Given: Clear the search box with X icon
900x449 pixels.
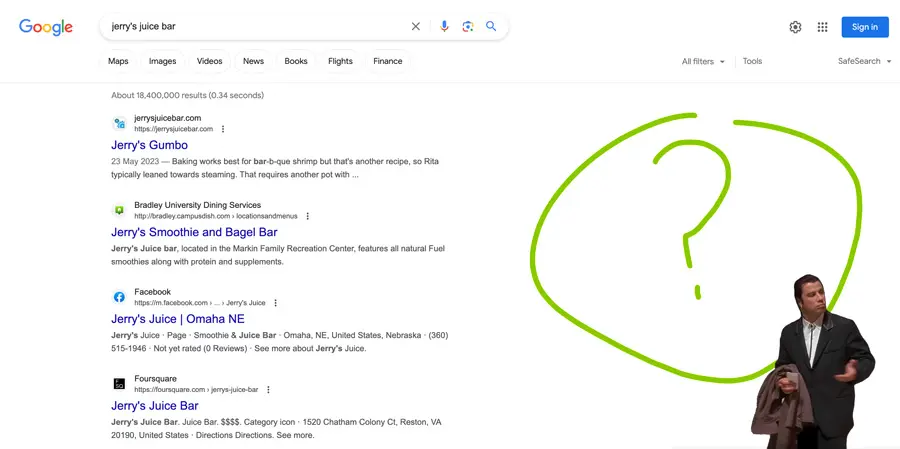Looking at the screenshot, I should 416,27.
